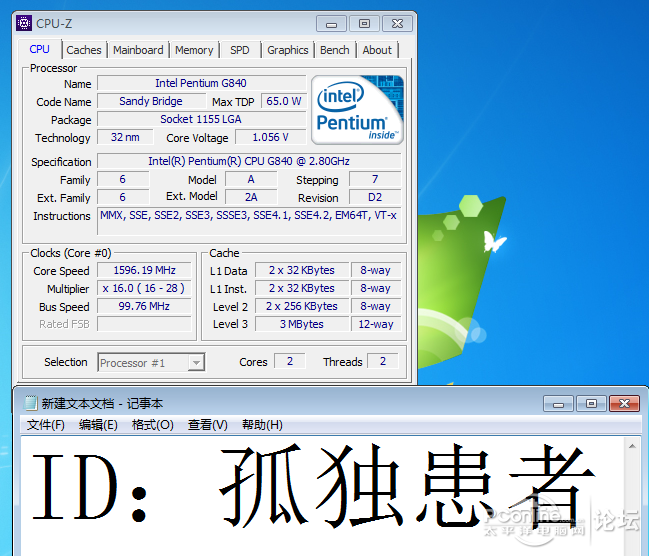Close the CPU-Z window

point(397,24)
